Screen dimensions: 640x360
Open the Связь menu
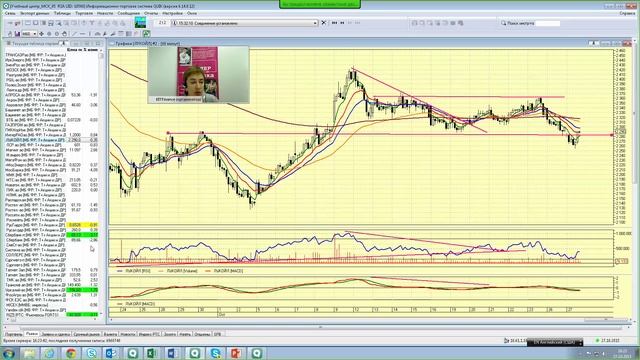[10, 13]
